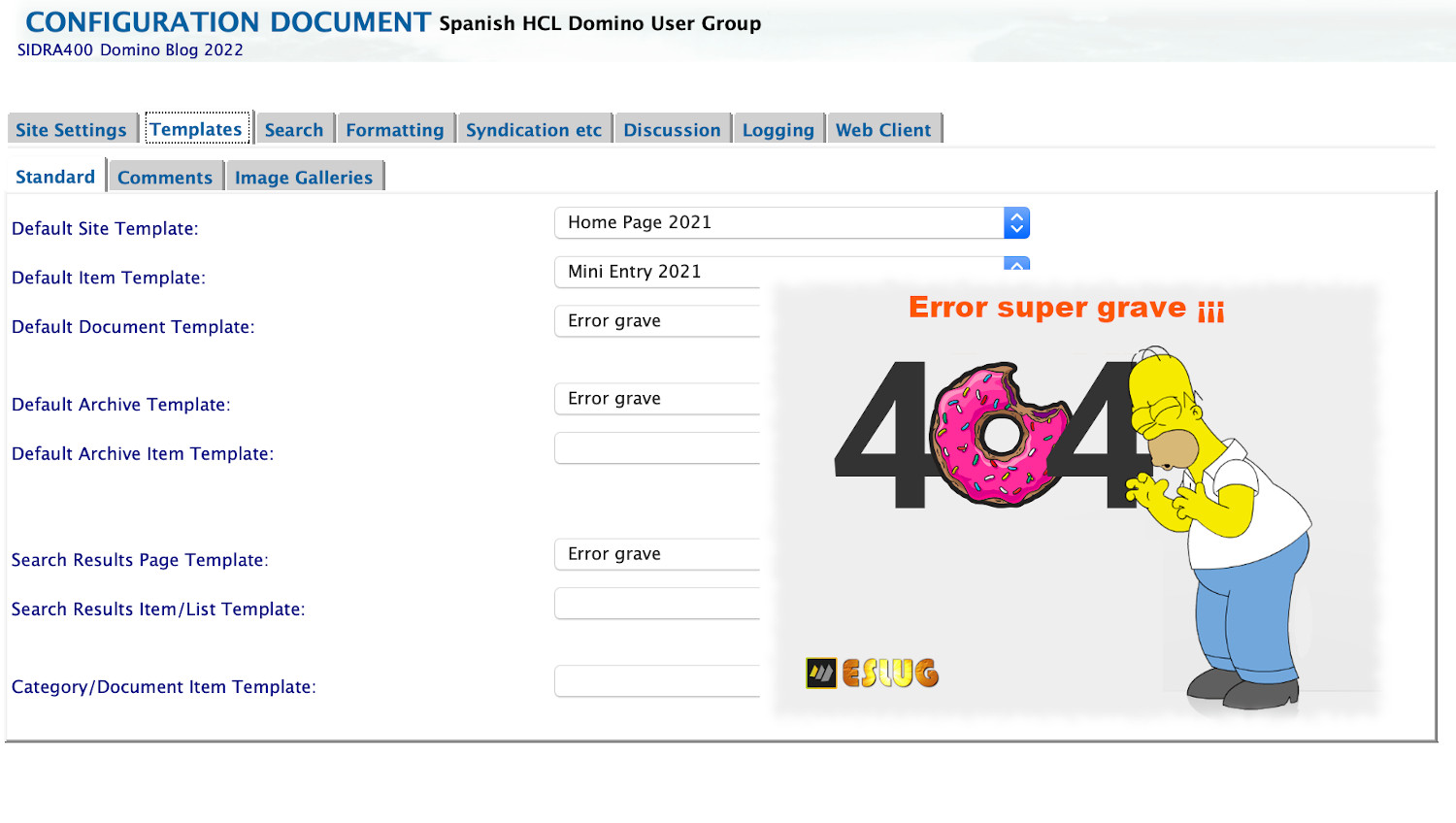The image size is (1456, 823).
Task: Click the Default Site Template label
Action: point(105,228)
